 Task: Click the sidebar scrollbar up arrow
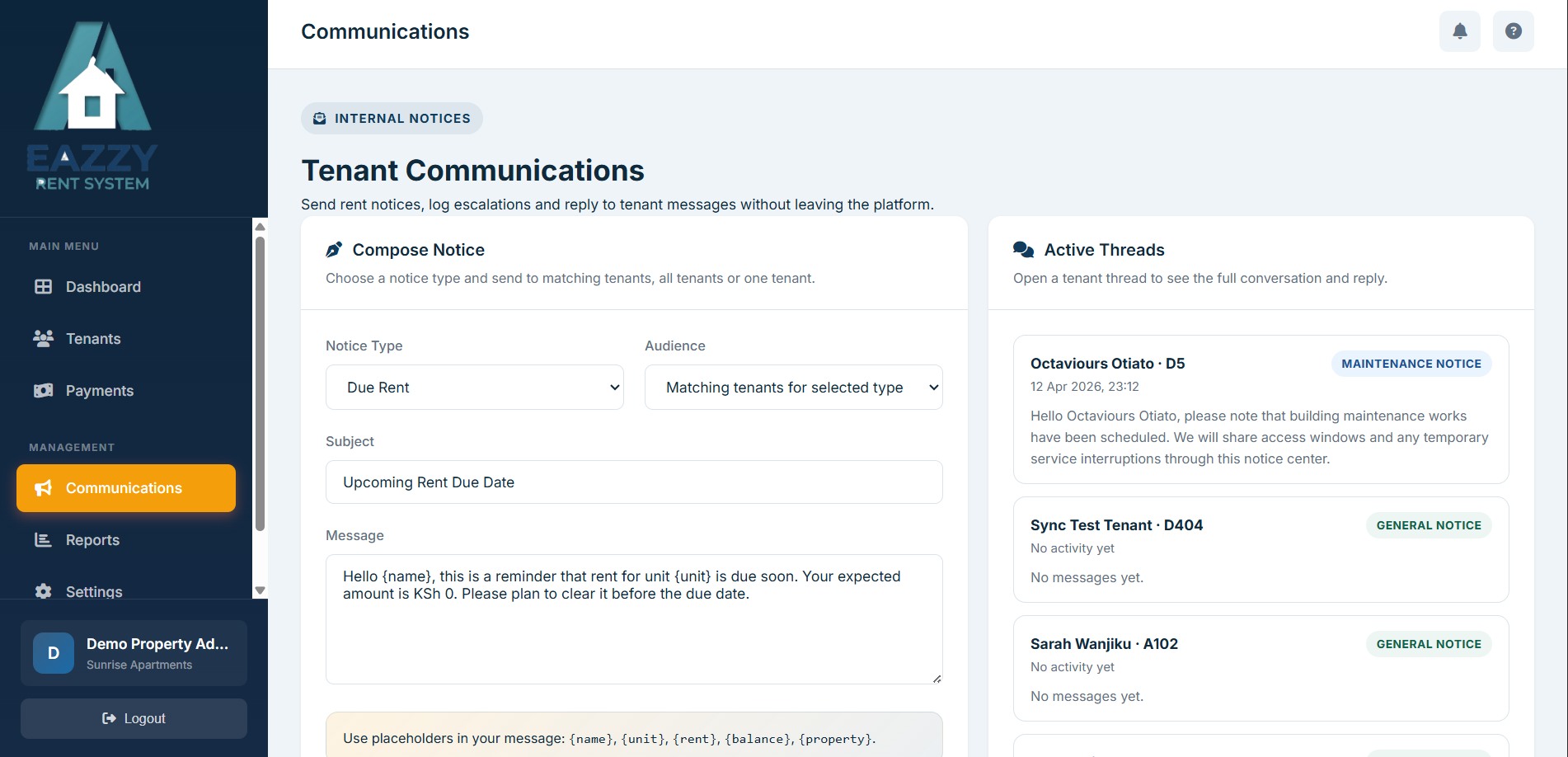coord(260,227)
